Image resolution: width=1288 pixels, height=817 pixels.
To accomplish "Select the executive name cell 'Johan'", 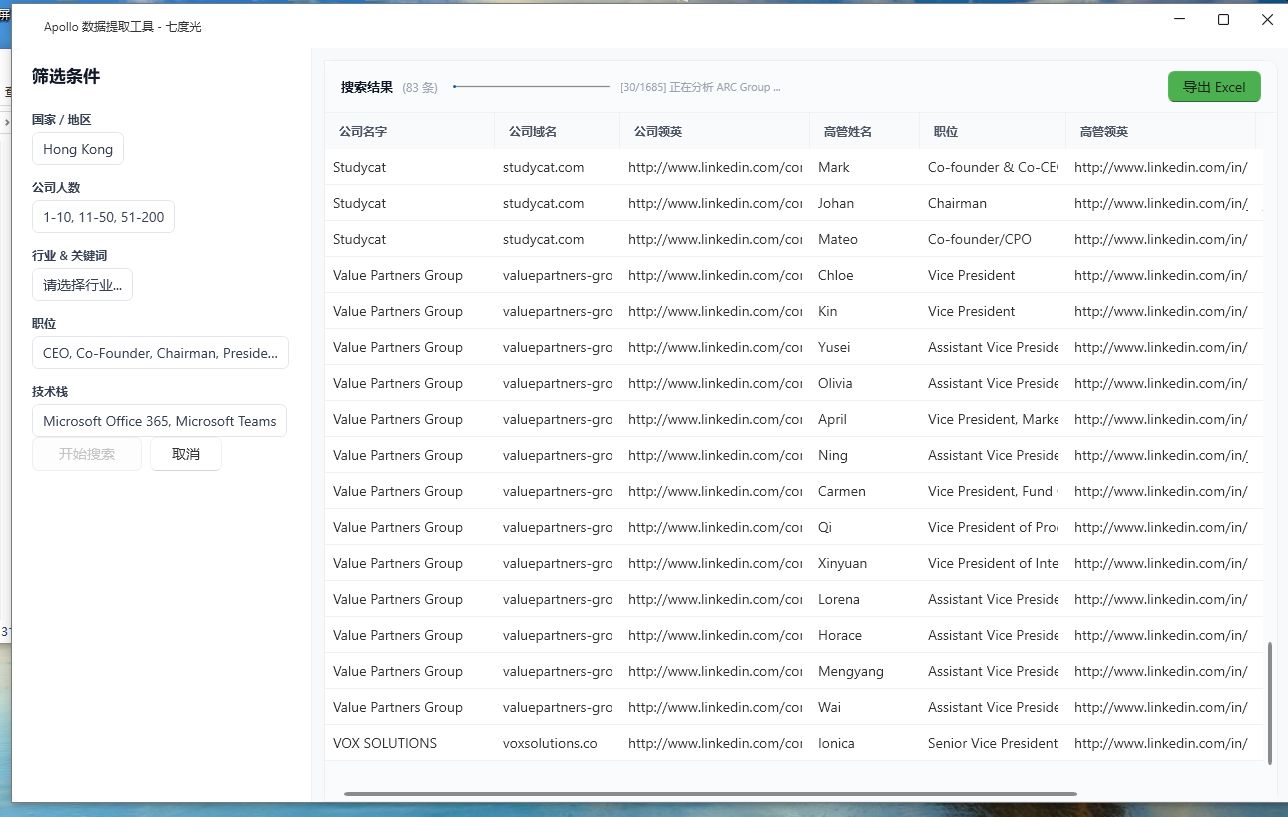I will point(865,203).
